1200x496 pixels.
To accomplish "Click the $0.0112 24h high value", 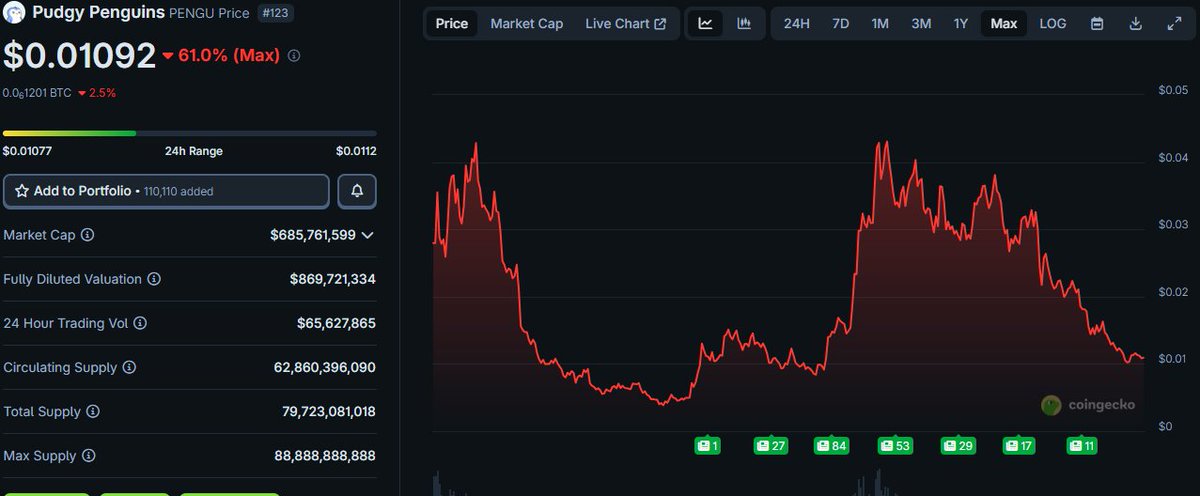I will tap(356, 151).
